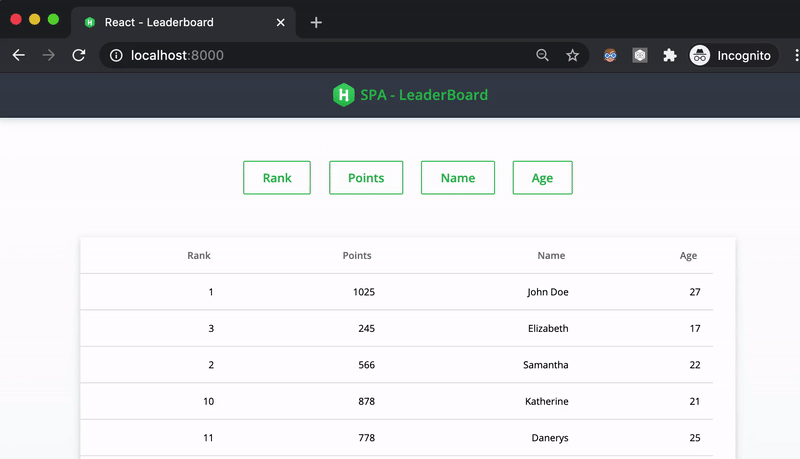Click the localhost:8000 address bar
The image size is (800, 459).
coord(330,56)
